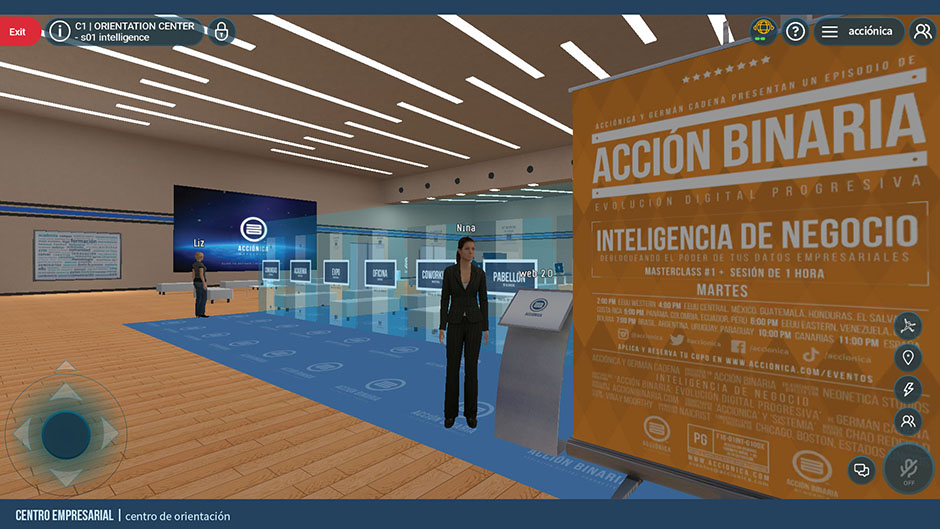Image resolution: width=940 pixels, height=529 pixels.
Task: Click the avatar gestures running icon
Action: [908, 326]
